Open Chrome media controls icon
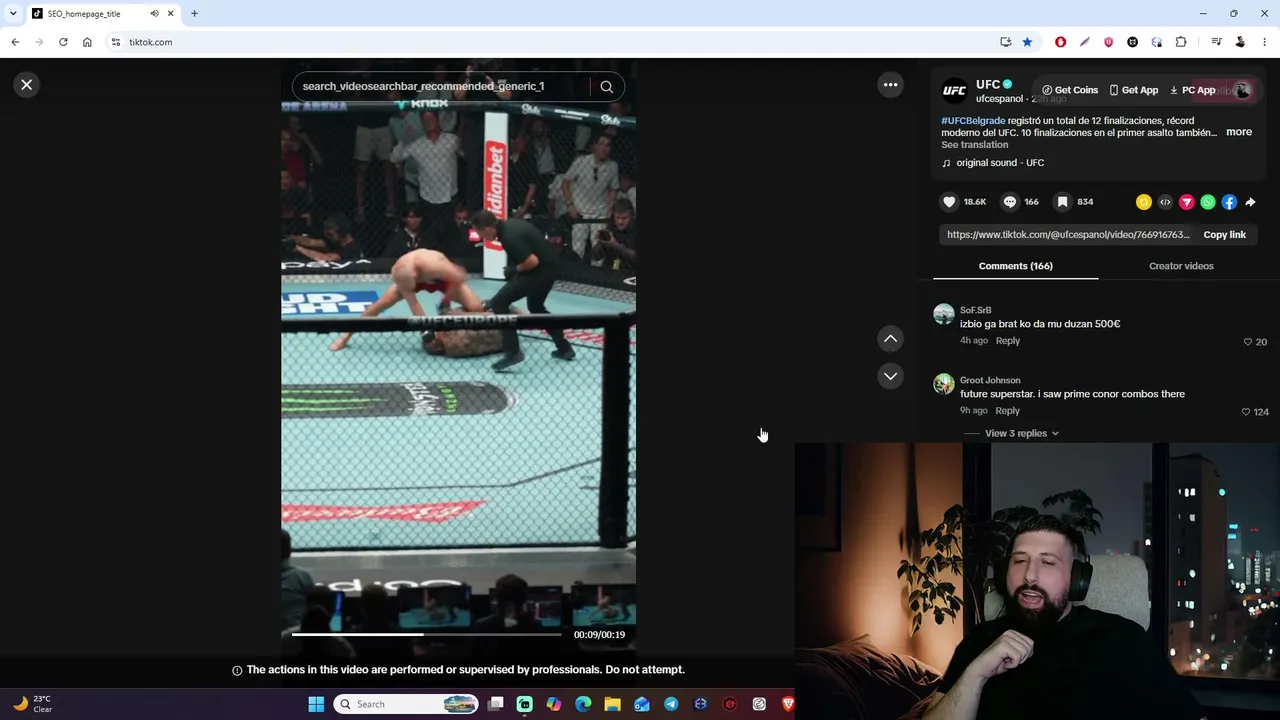The height and width of the screenshot is (720, 1280). 1216,42
